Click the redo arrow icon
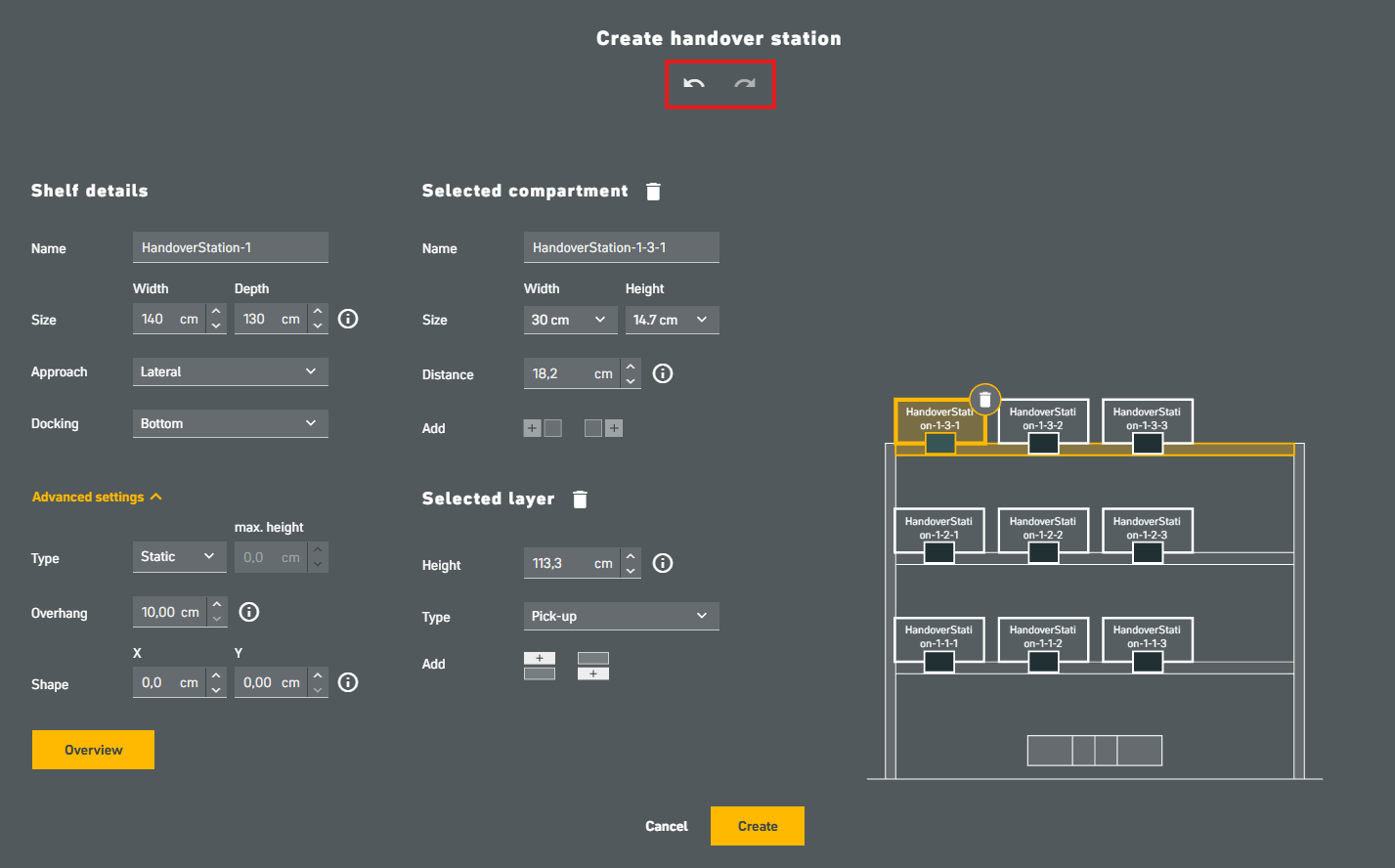 [745, 84]
